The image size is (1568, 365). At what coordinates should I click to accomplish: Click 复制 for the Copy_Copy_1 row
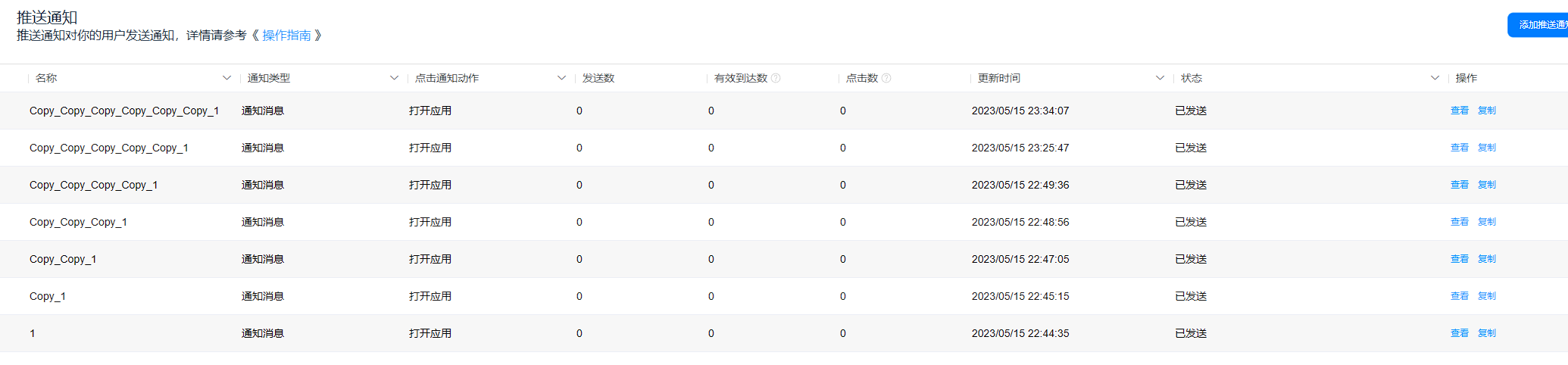pyautogui.click(x=1486, y=259)
